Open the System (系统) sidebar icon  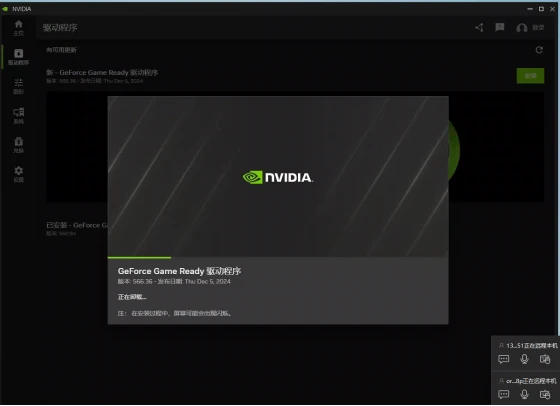(19, 116)
